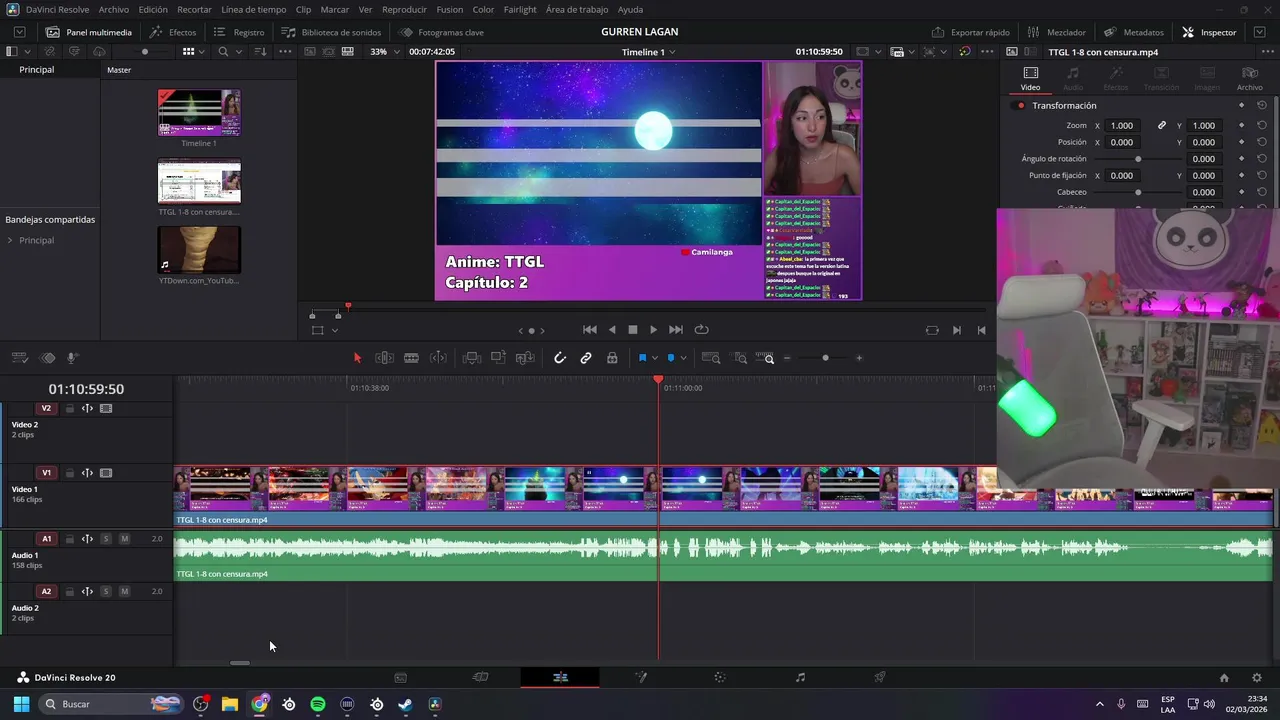Viewport: 1280px width, 720px height.
Task: Adjust the timeline zoom slider
Action: coord(825,358)
